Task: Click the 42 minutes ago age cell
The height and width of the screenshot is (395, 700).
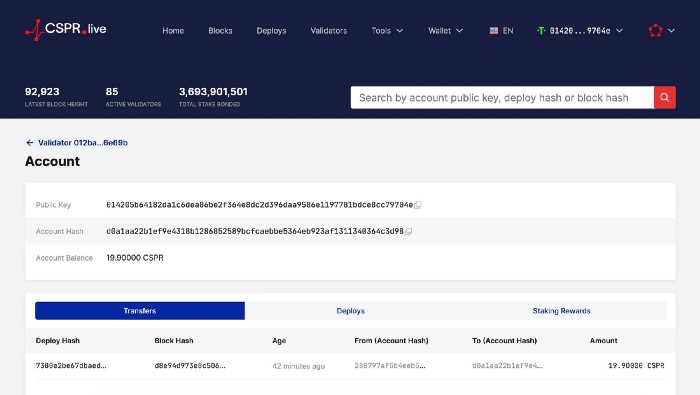Action: click(x=299, y=366)
